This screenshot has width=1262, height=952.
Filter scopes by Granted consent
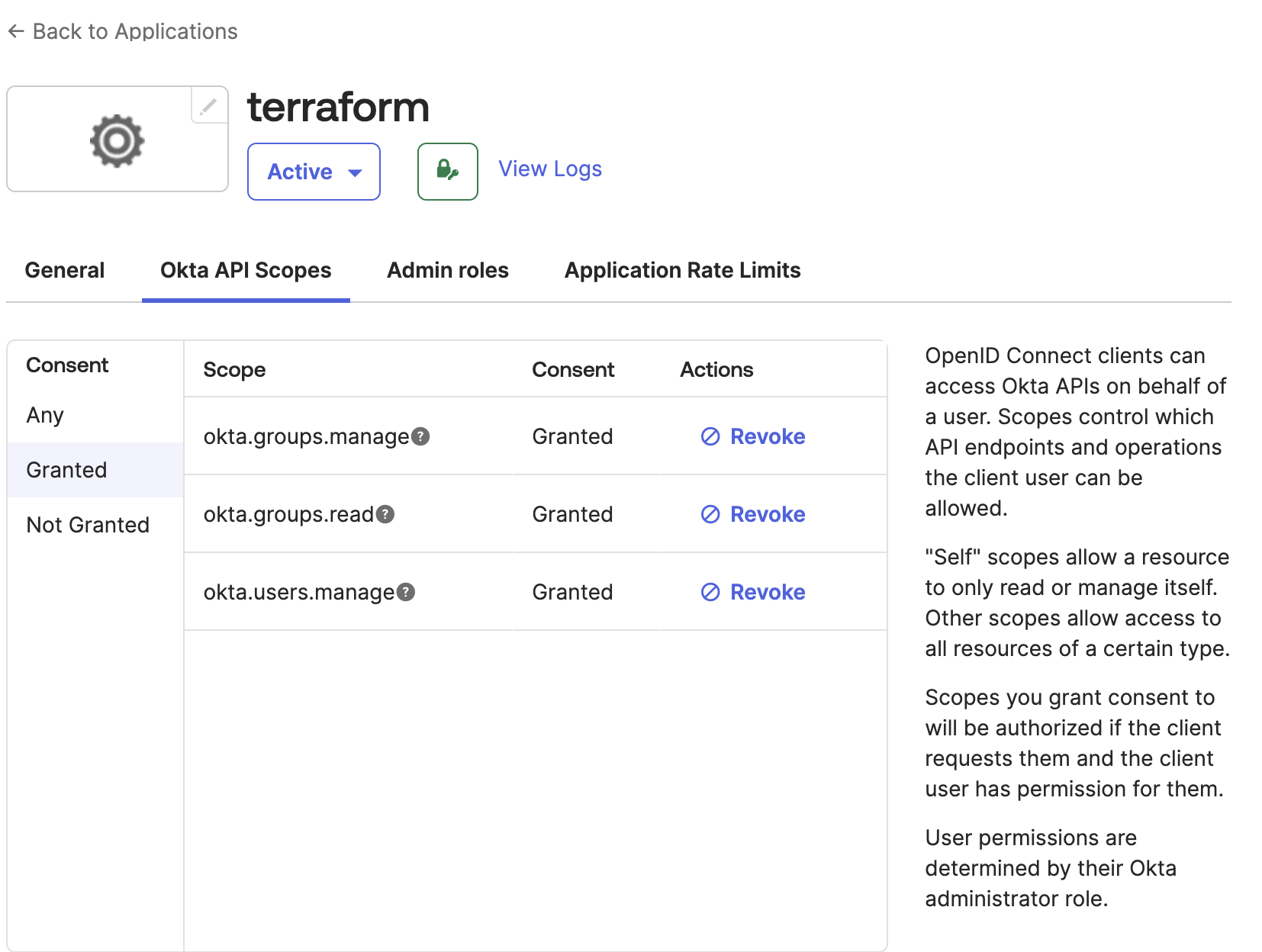[95, 470]
